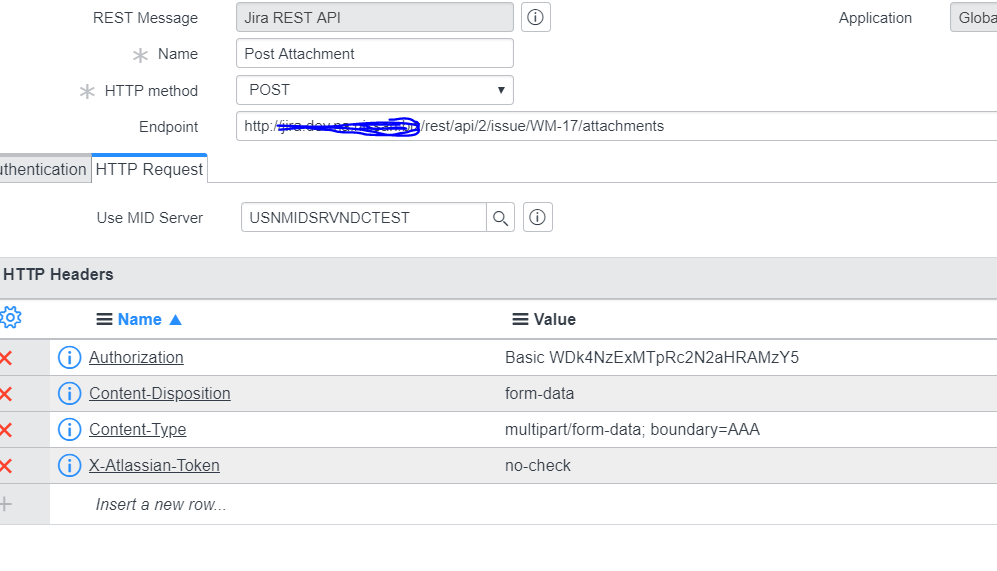
Task: Open HTTP Headers list settings gear
Action: [x=10, y=318]
